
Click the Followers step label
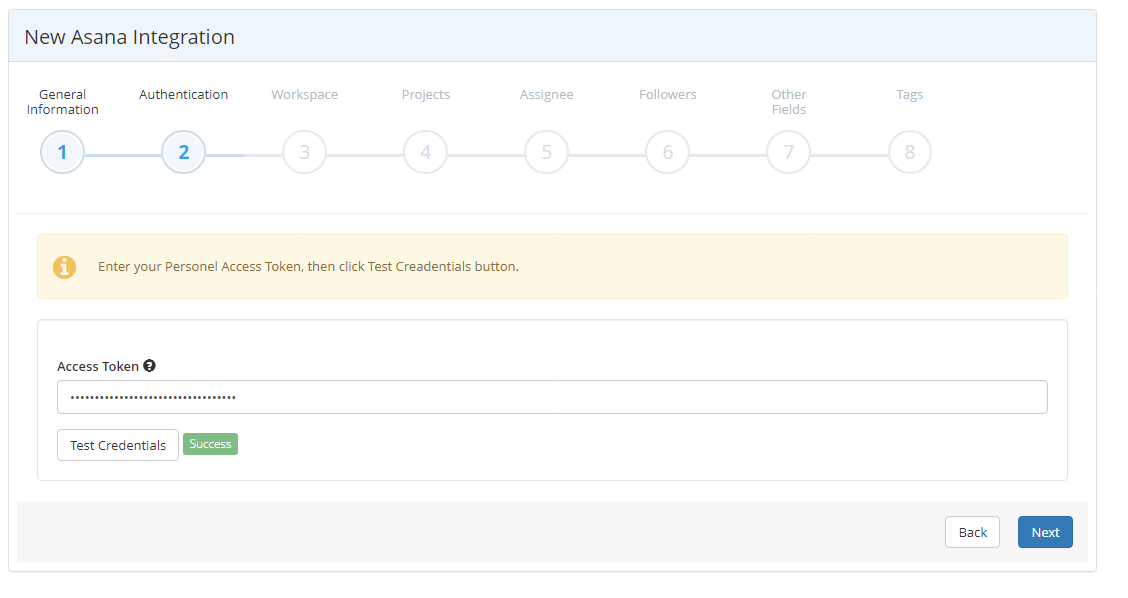pos(667,94)
